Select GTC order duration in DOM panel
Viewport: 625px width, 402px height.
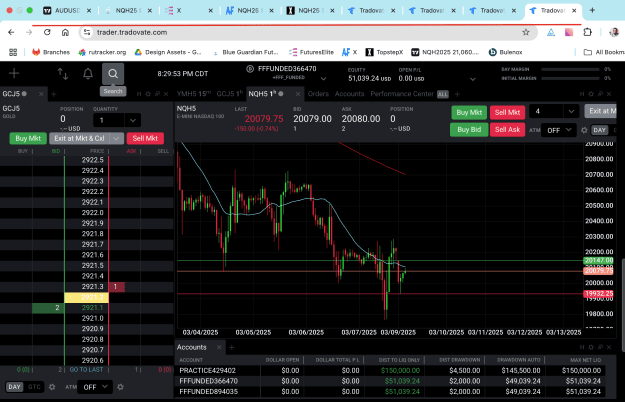pyautogui.click(x=34, y=387)
